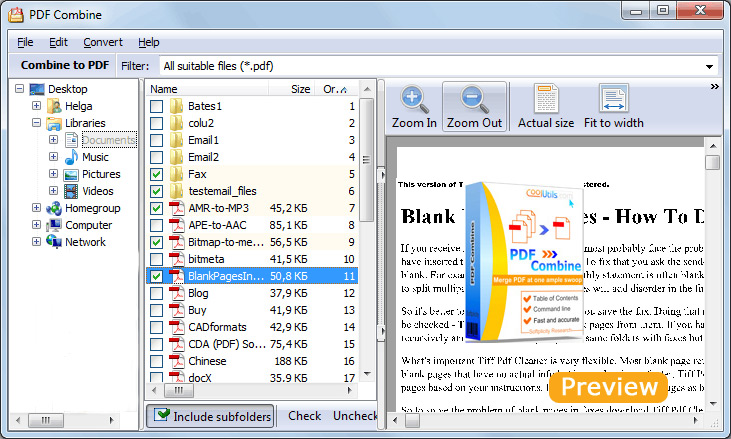Image resolution: width=731 pixels, height=439 pixels.
Task: Click the Bates1 folder icon
Action: [x=176, y=106]
